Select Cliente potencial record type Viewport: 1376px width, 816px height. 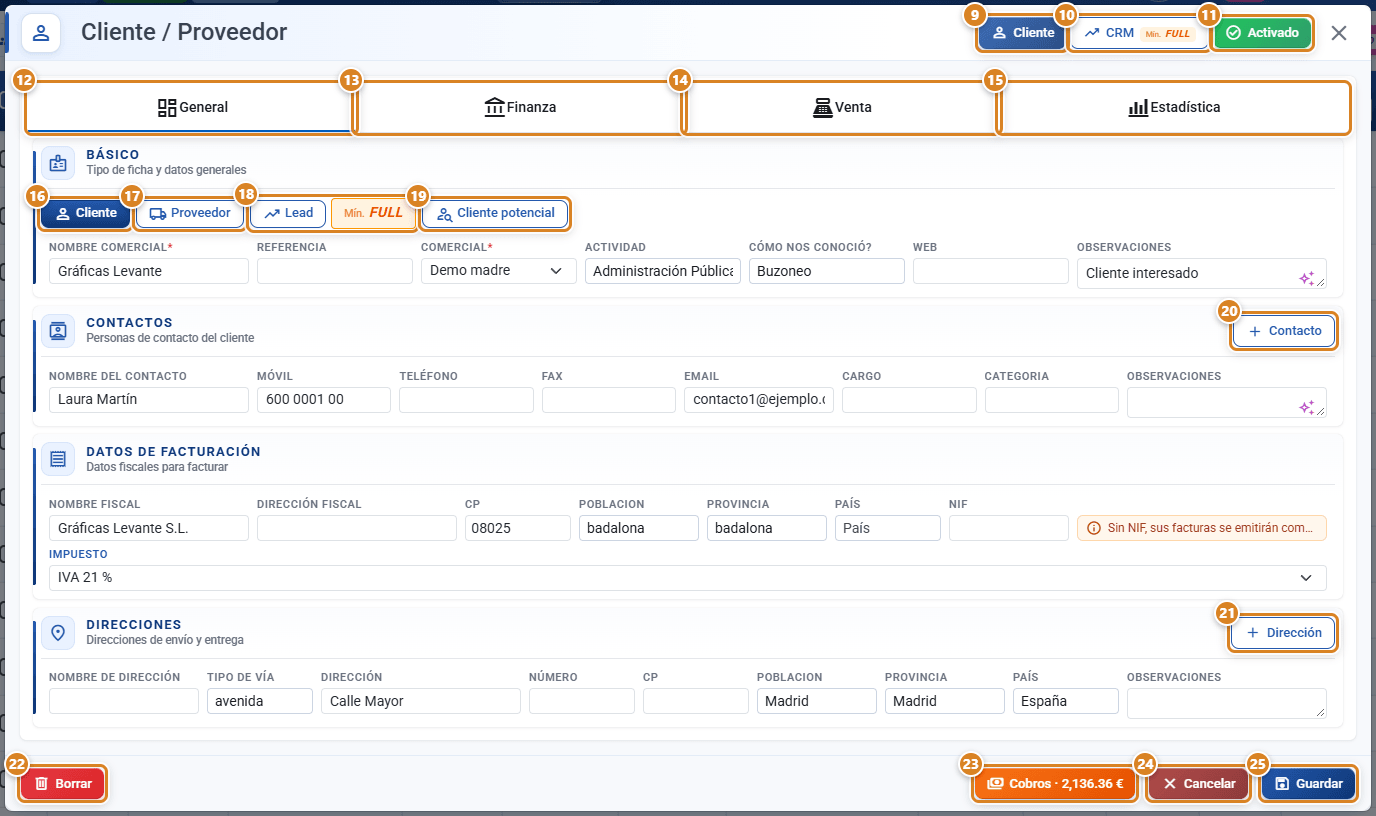pos(495,213)
